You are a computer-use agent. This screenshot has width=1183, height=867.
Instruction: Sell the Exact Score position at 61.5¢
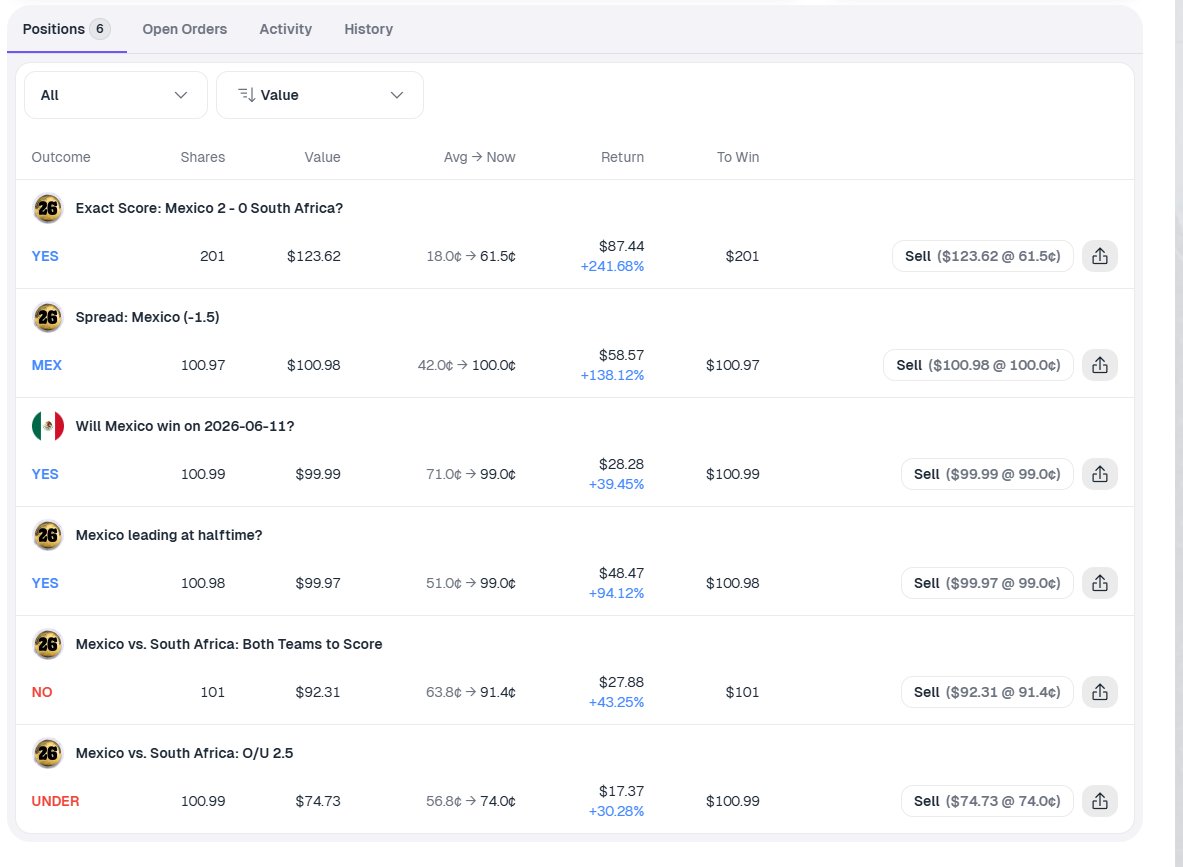[x=982, y=256]
